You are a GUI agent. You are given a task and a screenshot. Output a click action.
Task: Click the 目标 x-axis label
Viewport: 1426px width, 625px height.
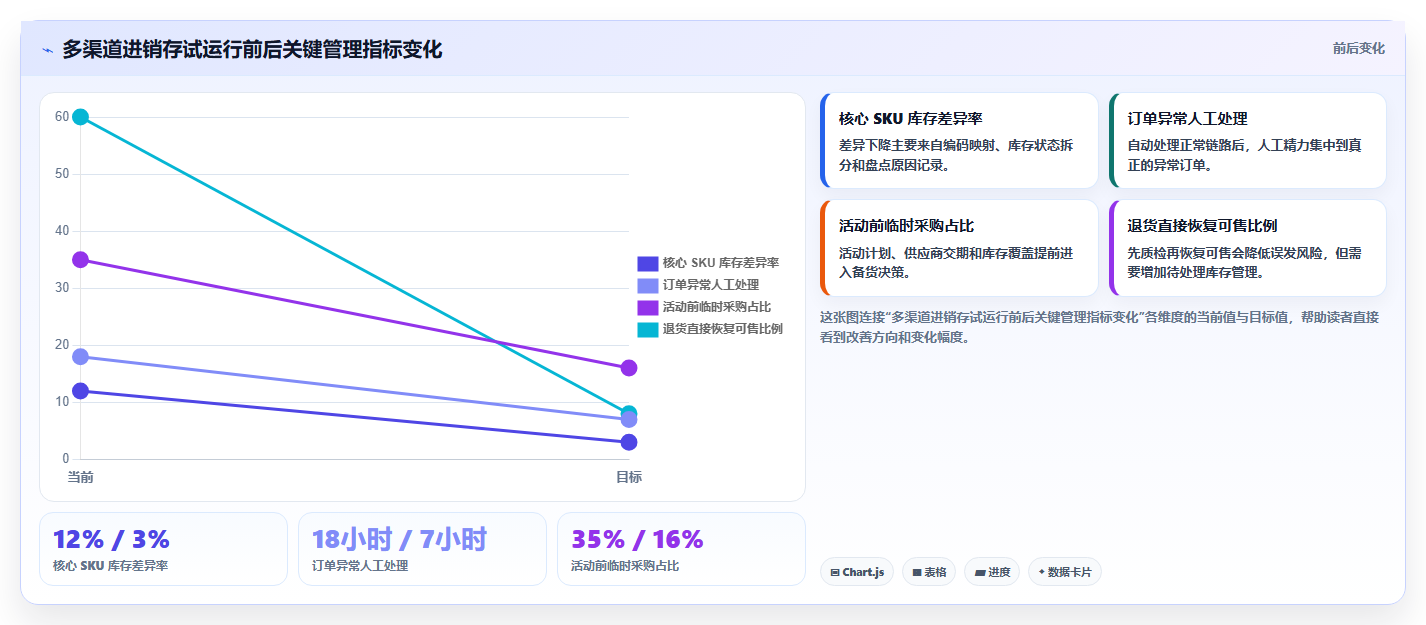629,477
